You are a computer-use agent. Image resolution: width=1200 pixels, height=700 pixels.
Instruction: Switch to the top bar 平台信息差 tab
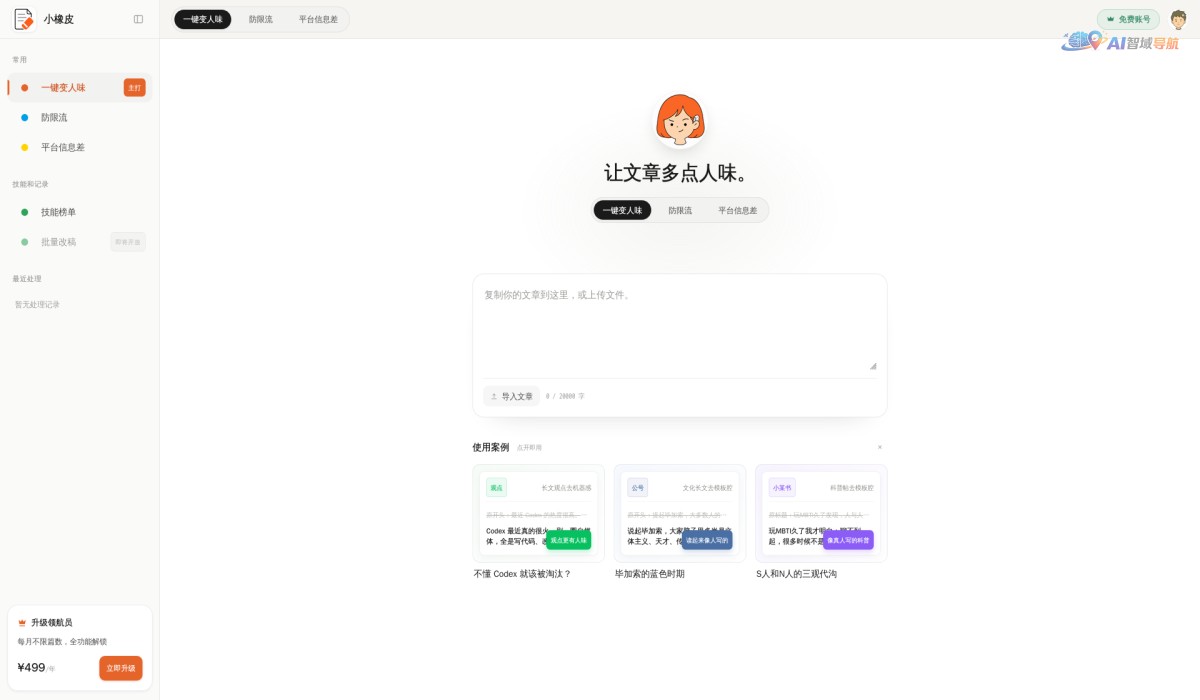pos(318,19)
